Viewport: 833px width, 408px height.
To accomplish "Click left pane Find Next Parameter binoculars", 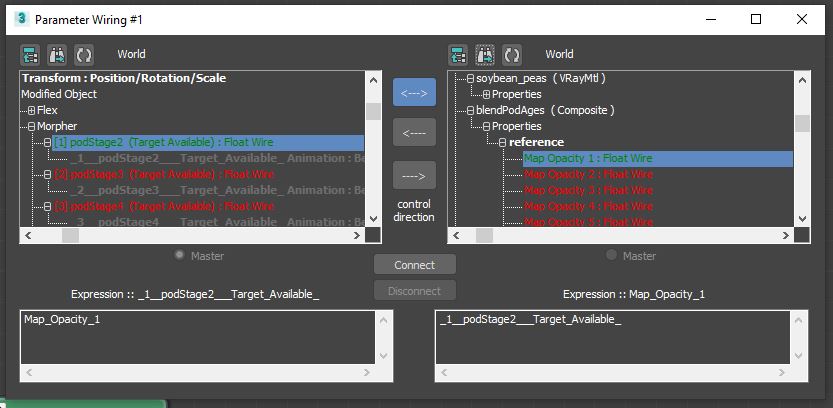I will (57, 55).
